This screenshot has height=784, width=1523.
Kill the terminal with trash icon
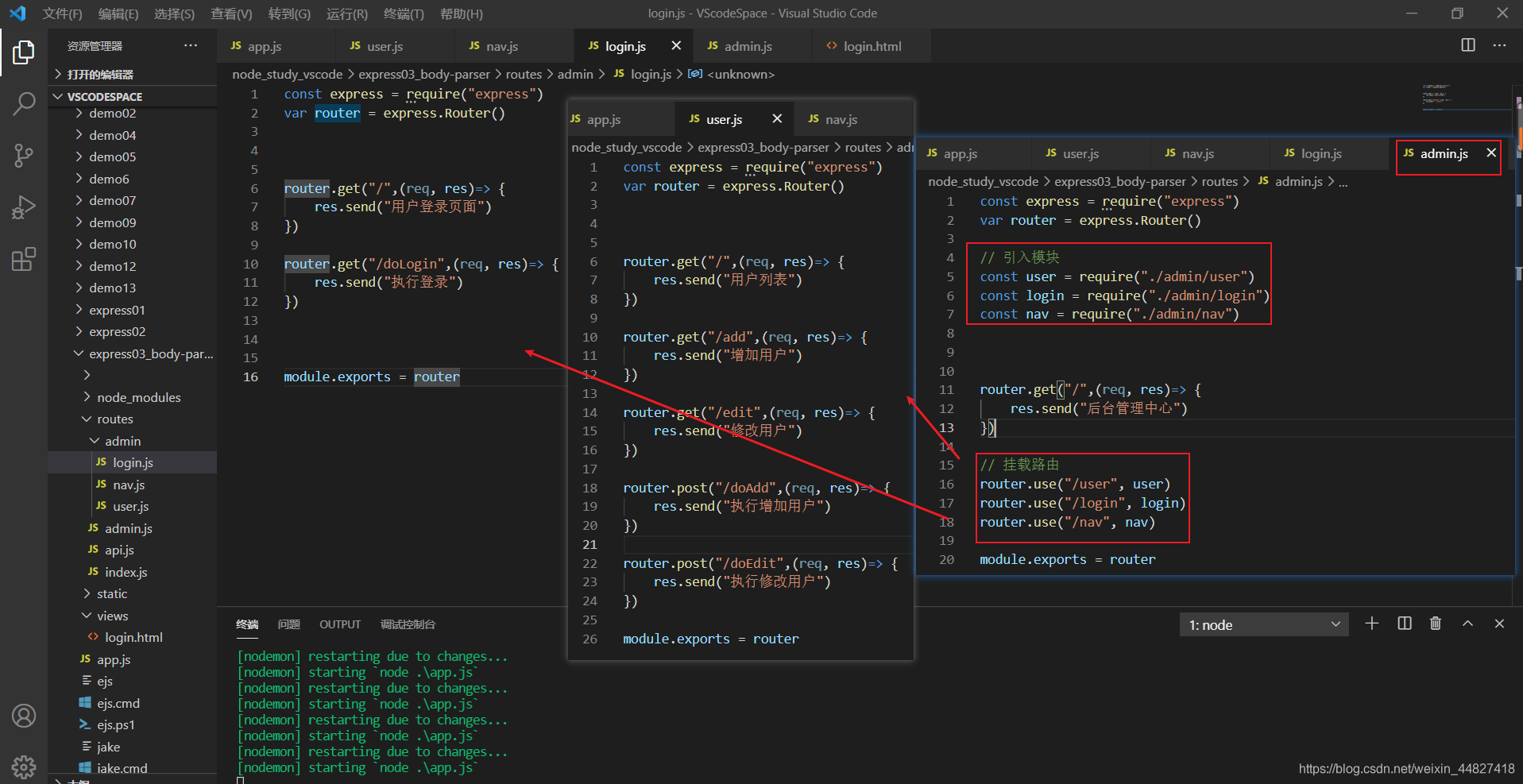coord(1436,624)
